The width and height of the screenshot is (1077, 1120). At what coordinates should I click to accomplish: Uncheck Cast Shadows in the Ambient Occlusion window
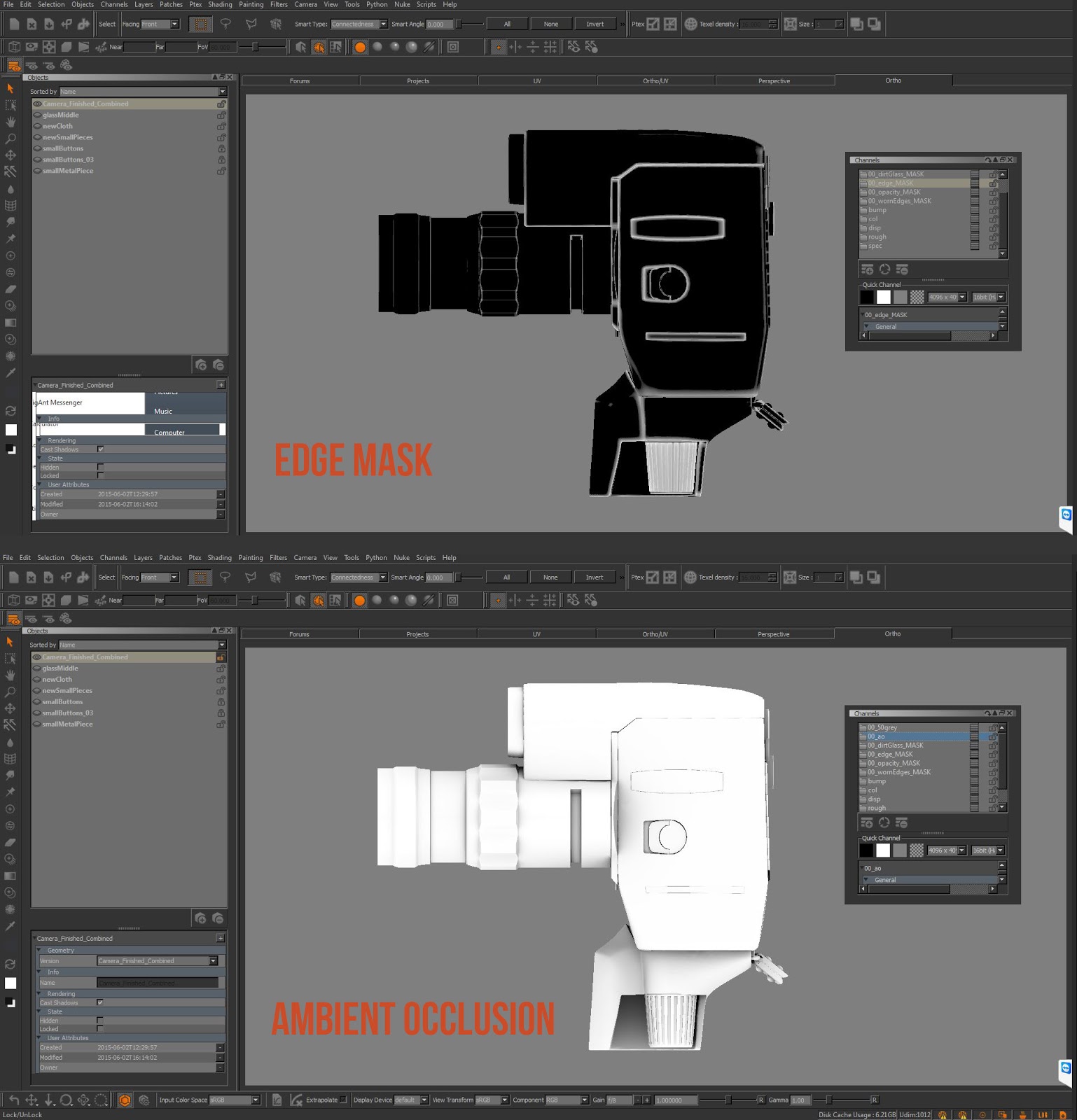click(100, 1002)
